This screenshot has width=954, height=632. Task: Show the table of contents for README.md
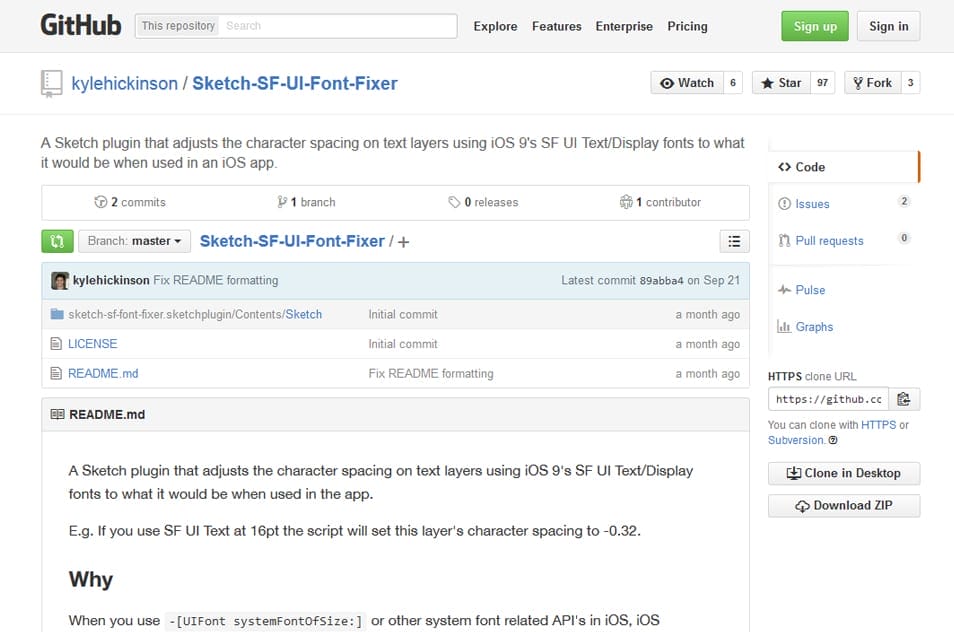[734, 241]
